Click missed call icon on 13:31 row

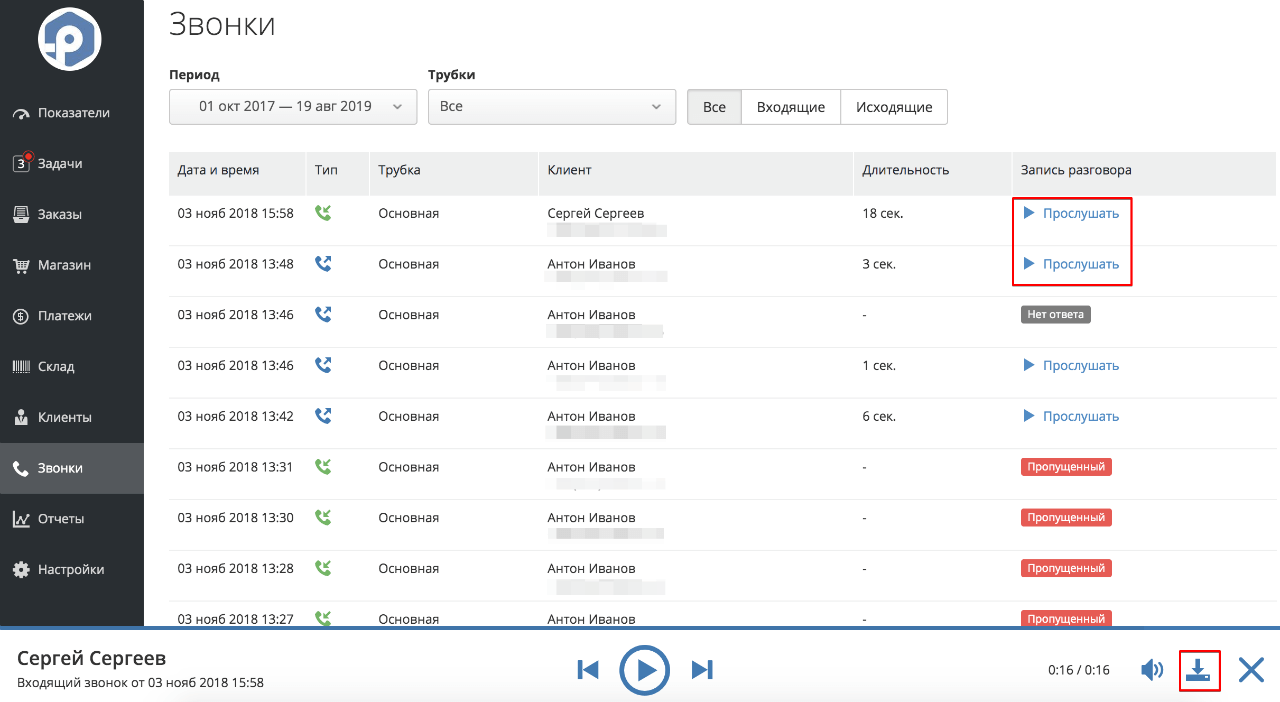[323, 466]
